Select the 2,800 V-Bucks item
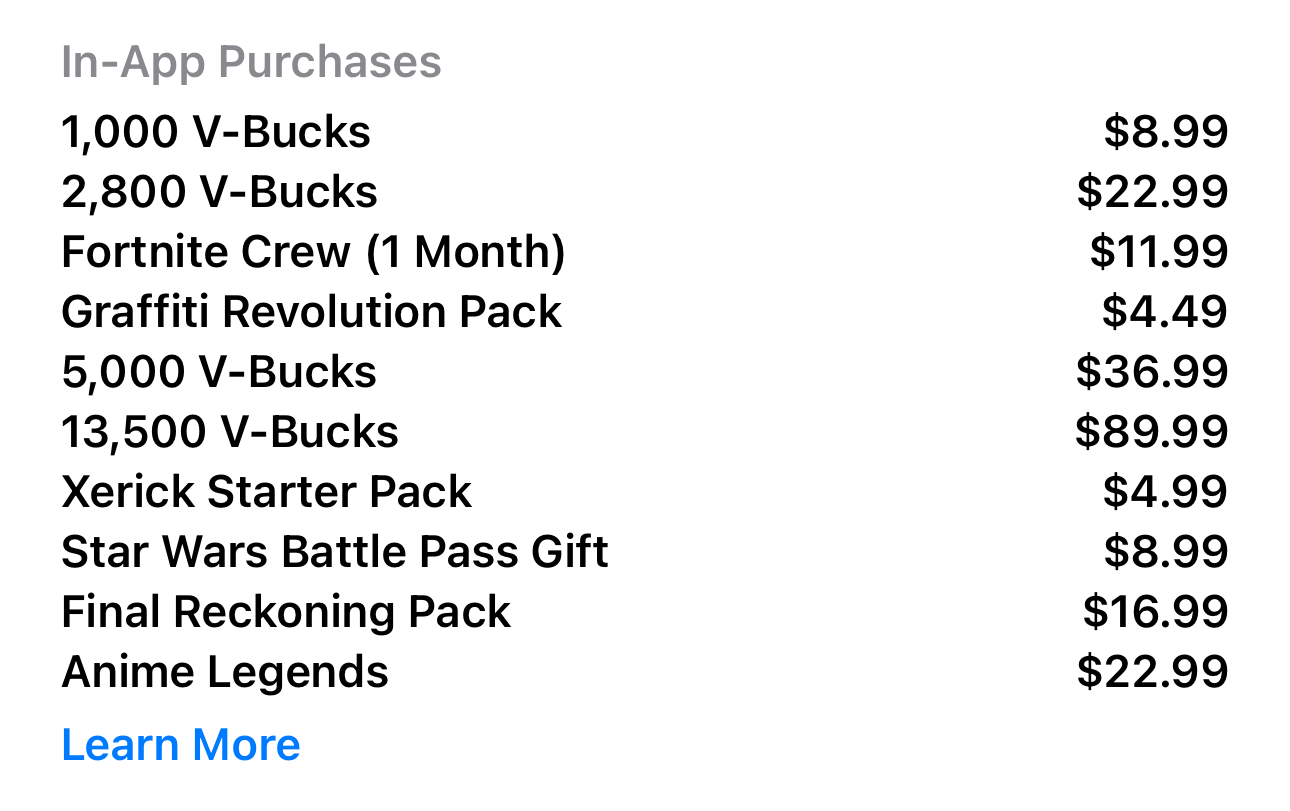The height and width of the screenshot is (811, 1290). 219,192
